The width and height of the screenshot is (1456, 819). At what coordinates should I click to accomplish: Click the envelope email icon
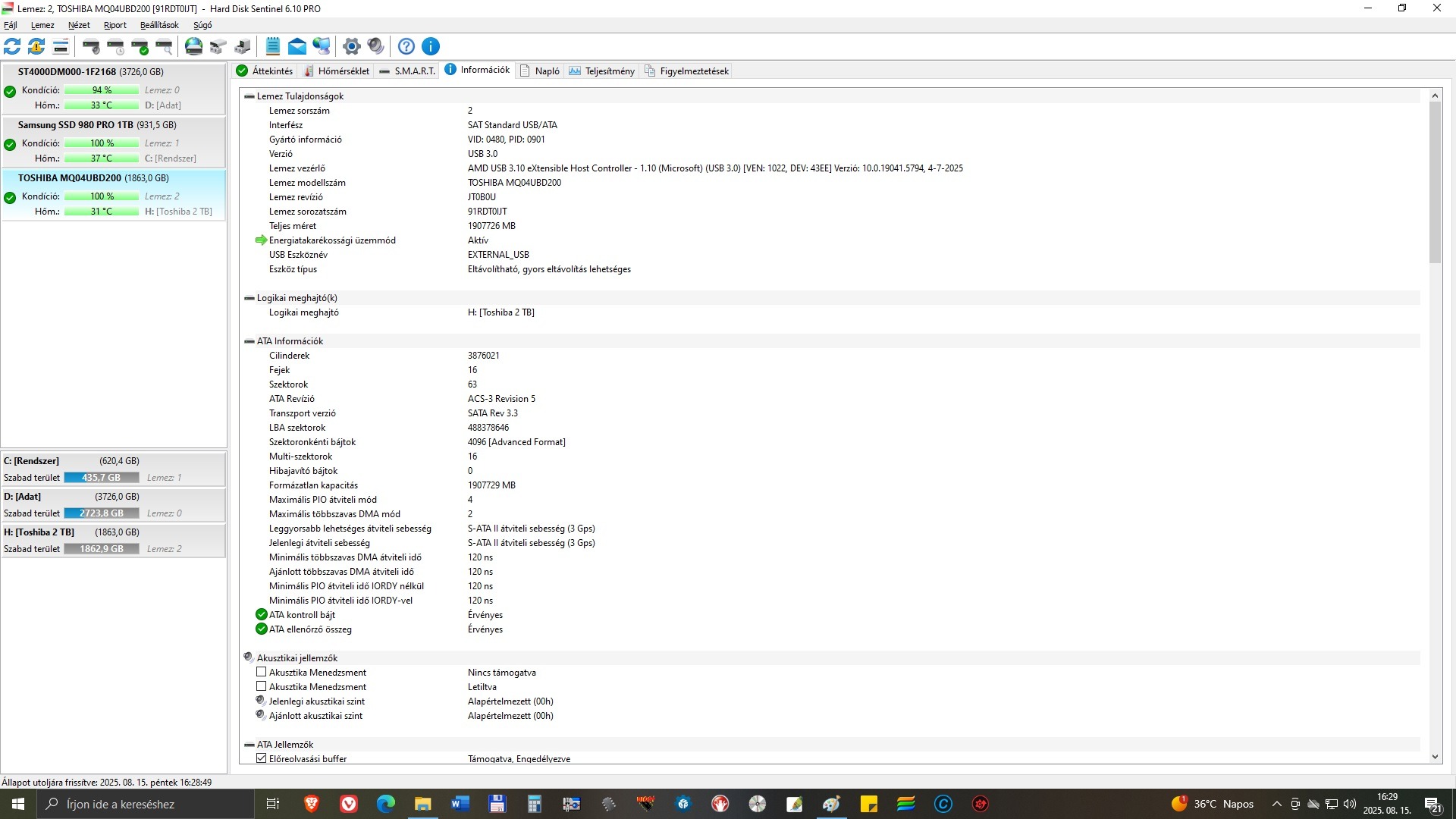click(297, 47)
